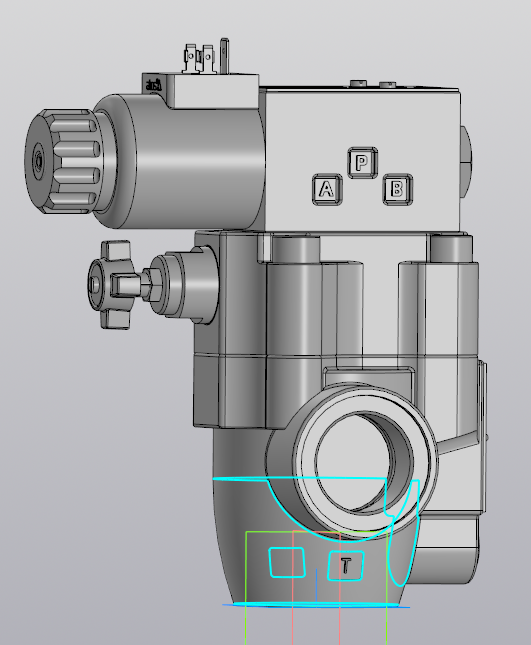Image resolution: width=531 pixels, height=645 pixels.
Task: Select the star-shaped adjustment knob
Action: (x=112, y=285)
